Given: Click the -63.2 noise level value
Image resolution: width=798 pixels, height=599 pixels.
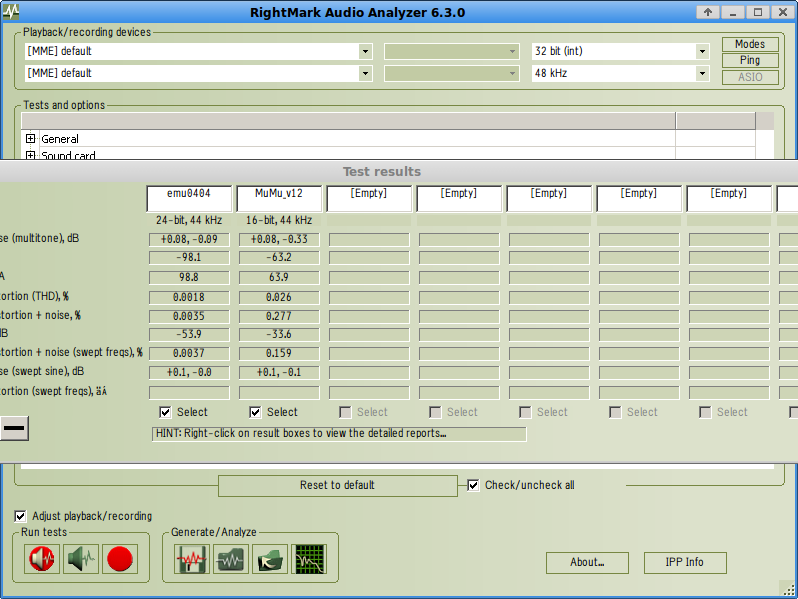Looking at the screenshot, I should (x=279, y=258).
